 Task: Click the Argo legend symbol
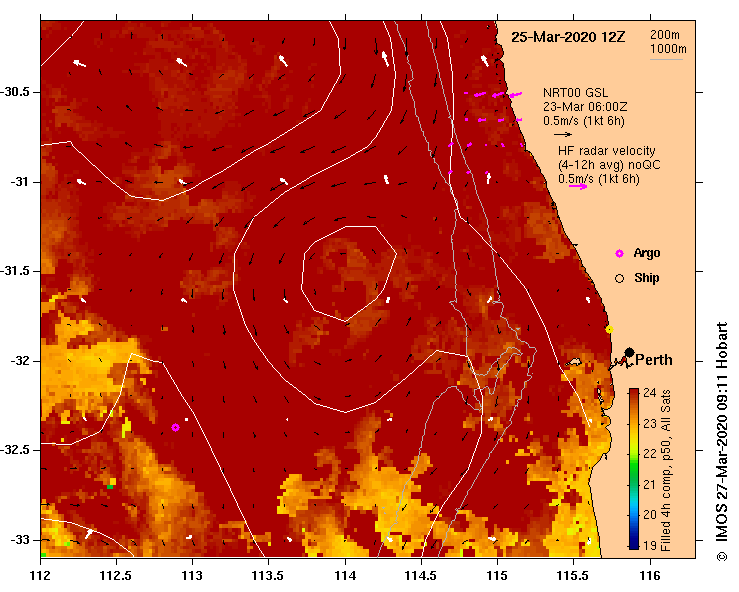(x=619, y=254)
